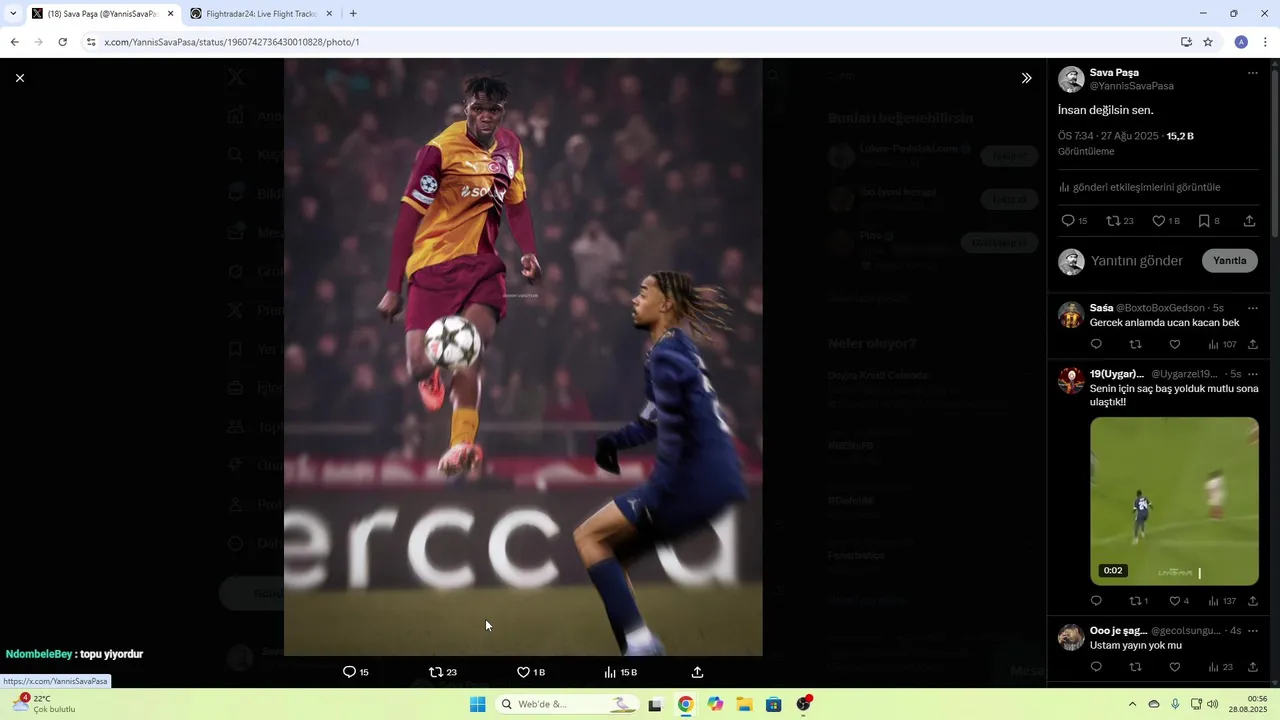The width and height of the screenshot is (1280, 720).
Task: Repost Saśa's comment
Action: 1135,345
